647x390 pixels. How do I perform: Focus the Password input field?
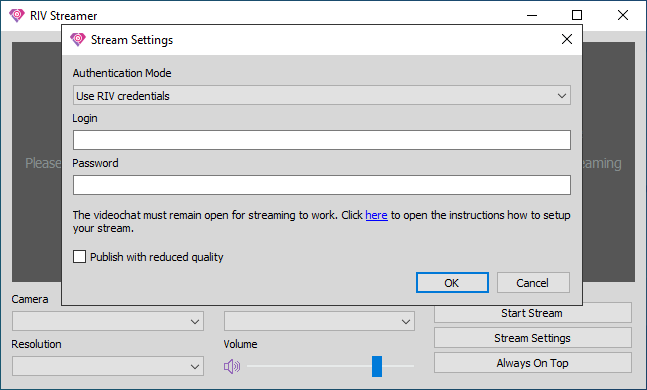322,185
